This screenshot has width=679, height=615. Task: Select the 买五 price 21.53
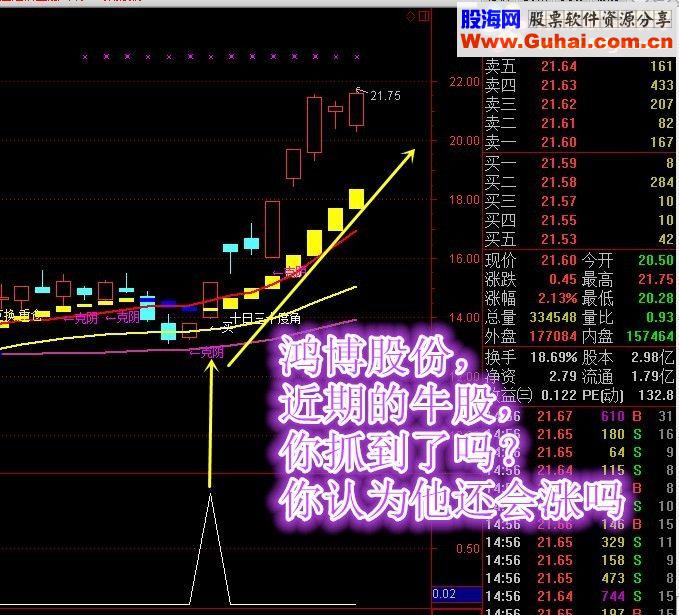559,240
